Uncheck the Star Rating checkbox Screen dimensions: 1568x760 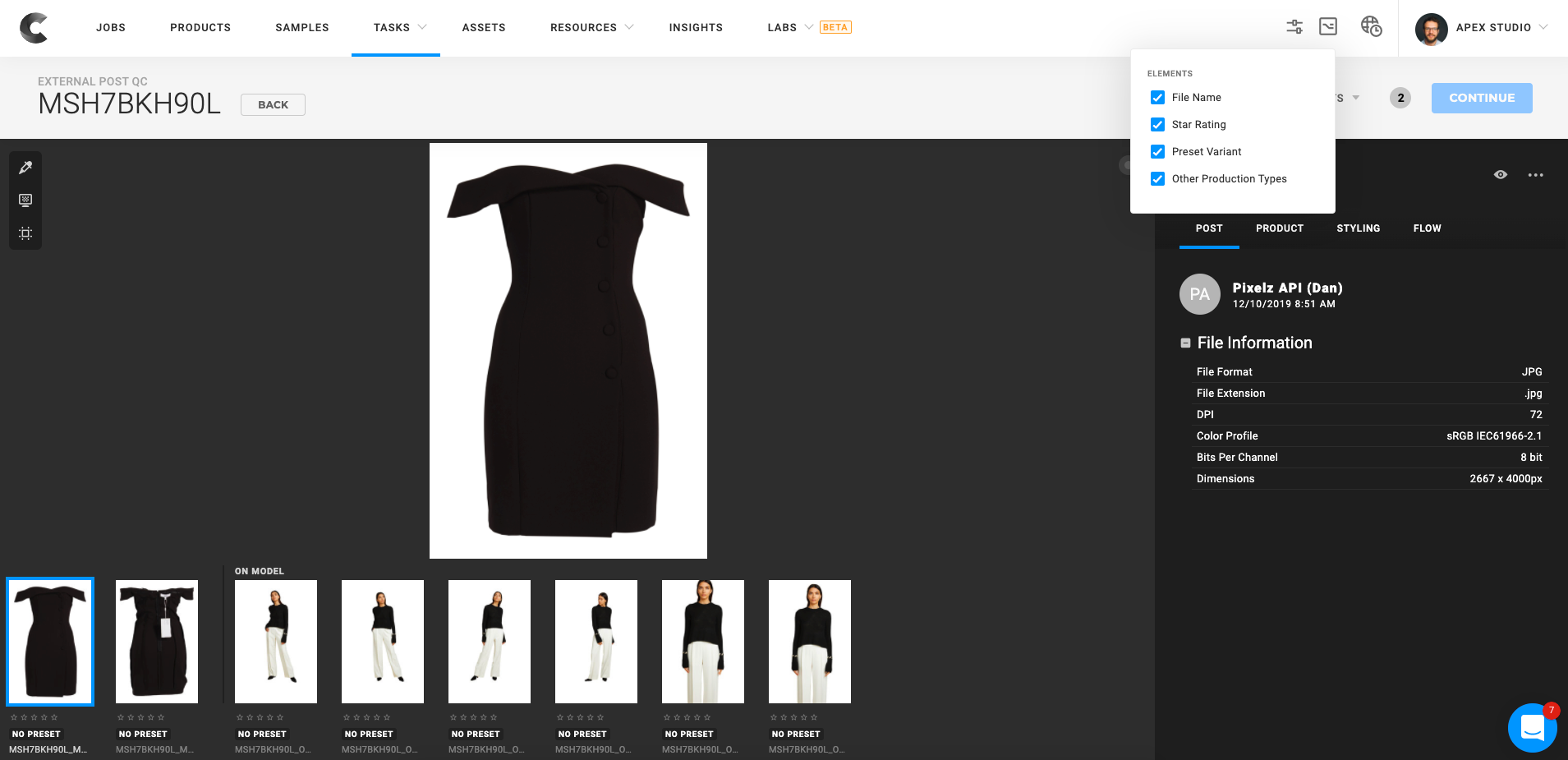[1157, 125]
